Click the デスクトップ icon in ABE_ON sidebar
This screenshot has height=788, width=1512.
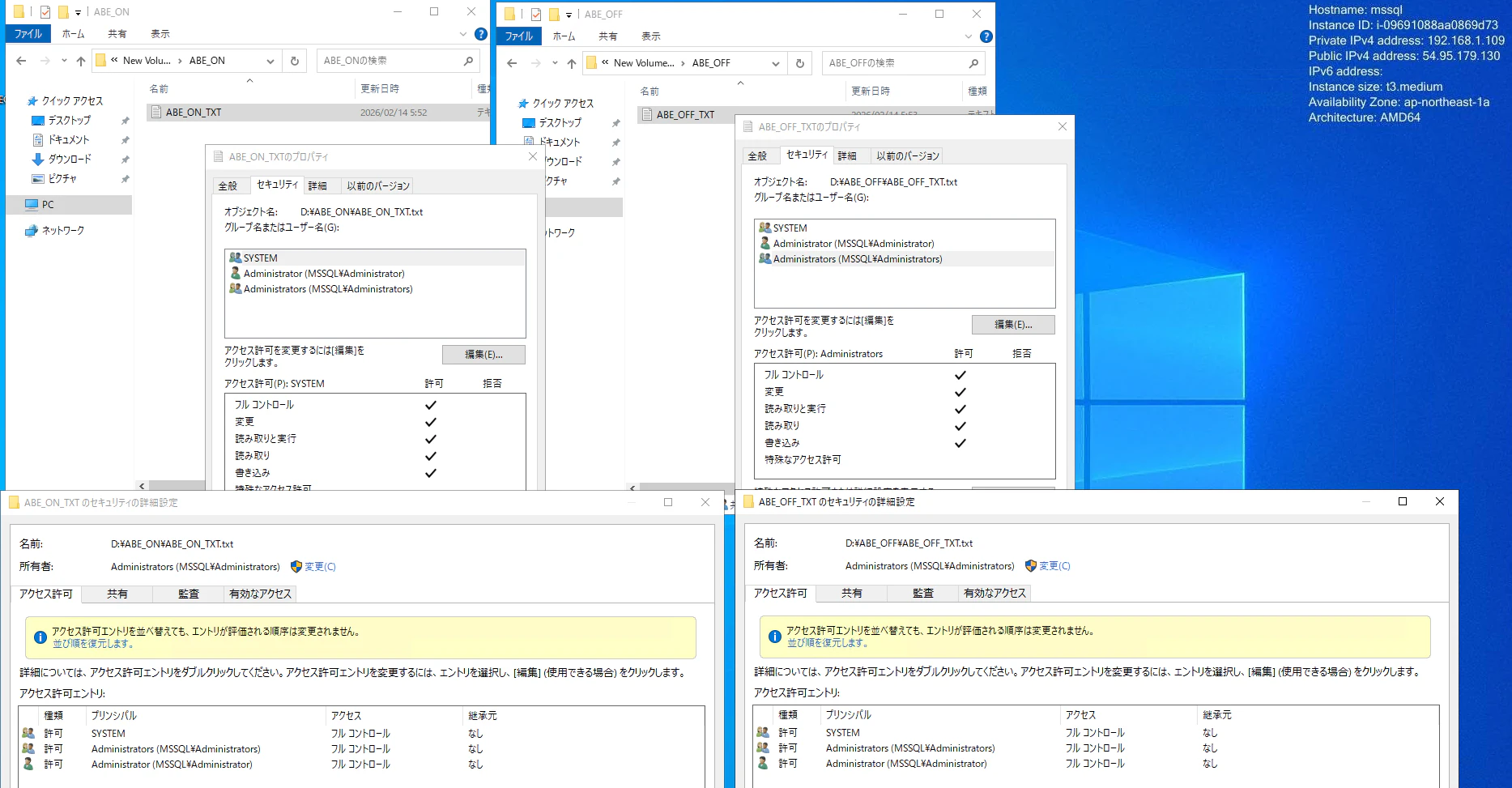[x=37, y=121]
